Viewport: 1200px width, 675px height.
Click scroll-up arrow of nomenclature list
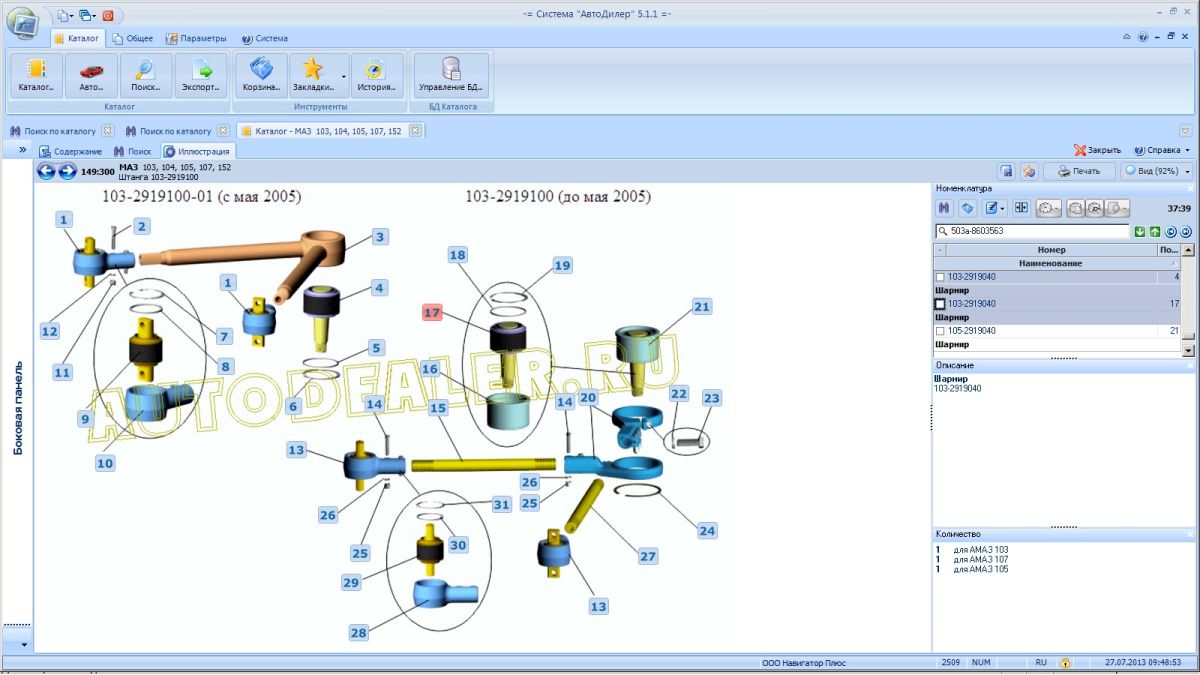click(x=1187, y=250)
